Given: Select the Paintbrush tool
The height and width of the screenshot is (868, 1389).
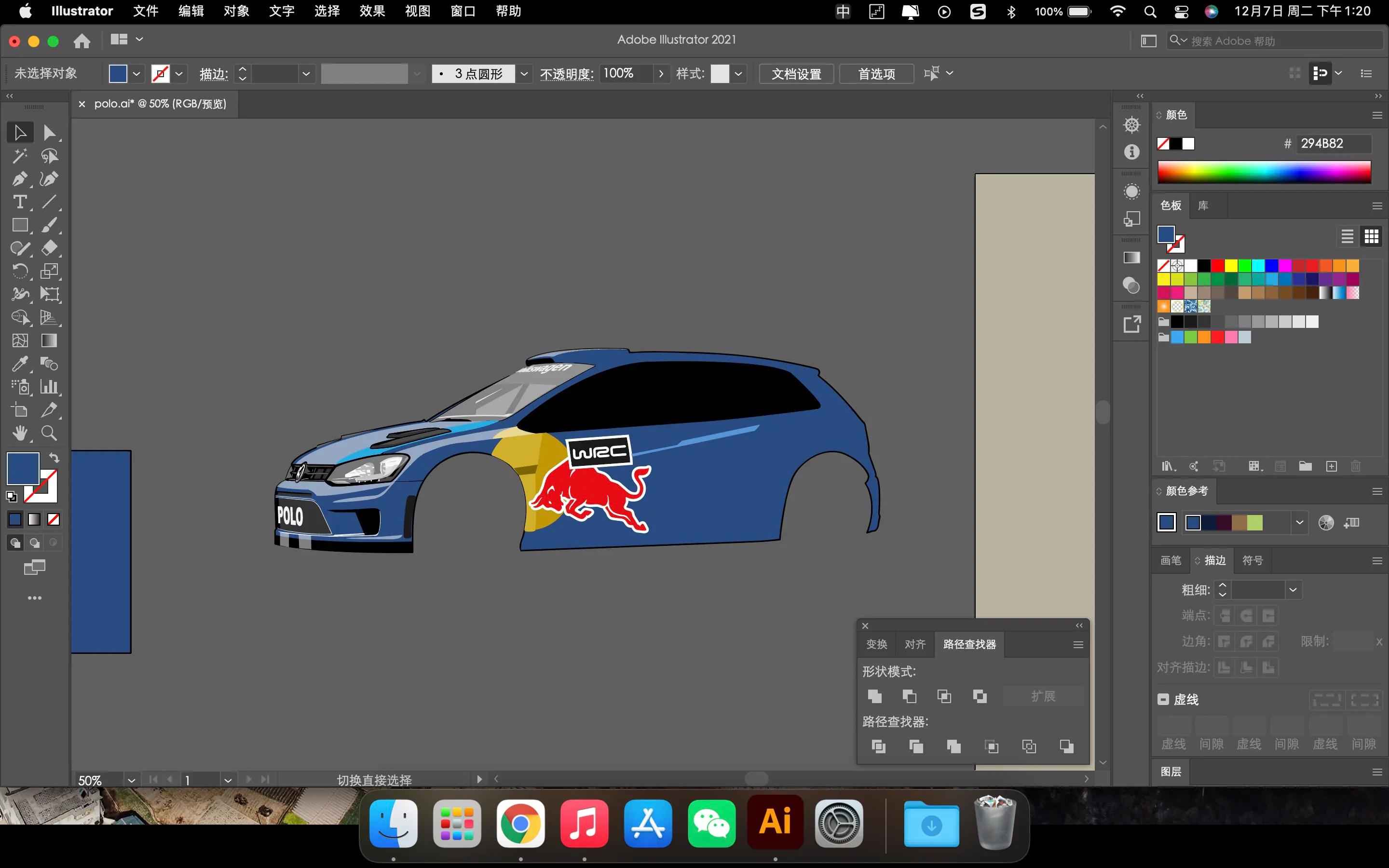Looking at the screenshot, I should click(x=49, y=225).
